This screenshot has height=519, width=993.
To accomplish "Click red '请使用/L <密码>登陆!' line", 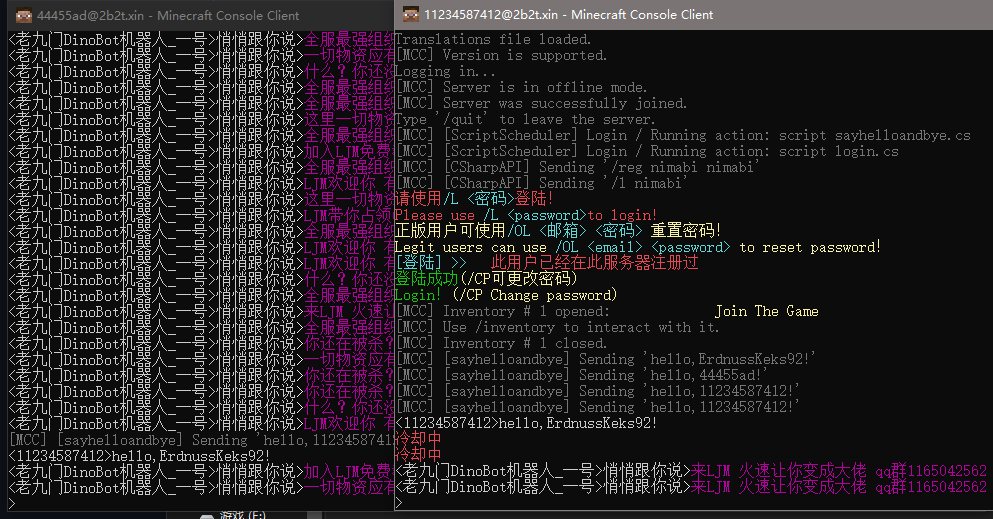I will [474, 199].
